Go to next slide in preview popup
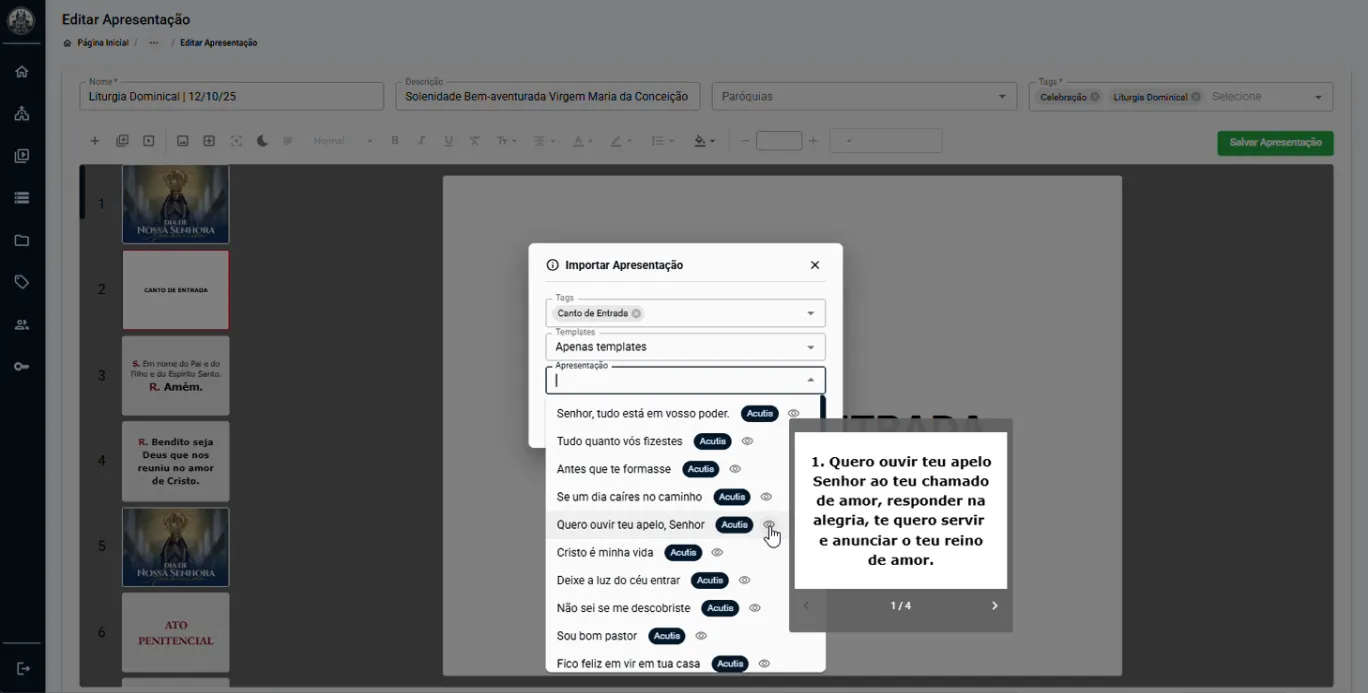The height and width of the screenshot is (693, 1368). pos(994,606)
